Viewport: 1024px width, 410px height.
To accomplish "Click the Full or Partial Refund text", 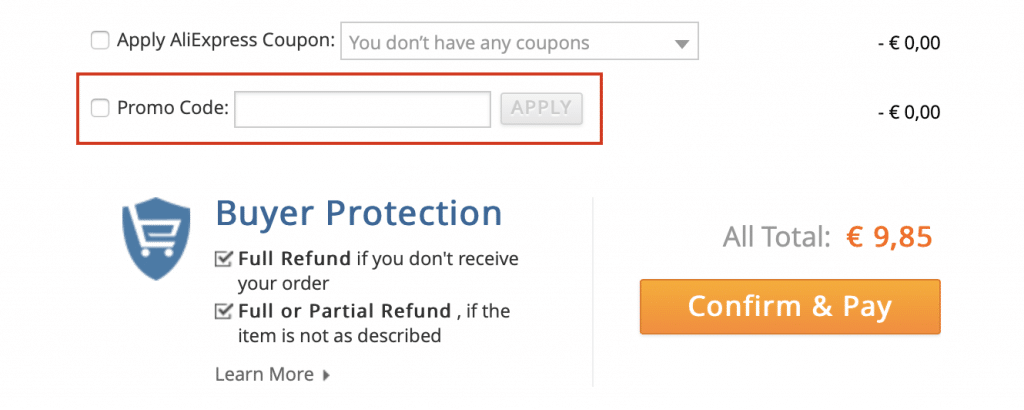I will [x=345, y=311].
